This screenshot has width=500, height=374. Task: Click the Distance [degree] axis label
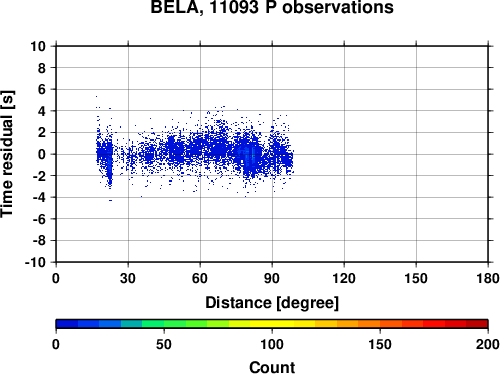coord(272,303)
